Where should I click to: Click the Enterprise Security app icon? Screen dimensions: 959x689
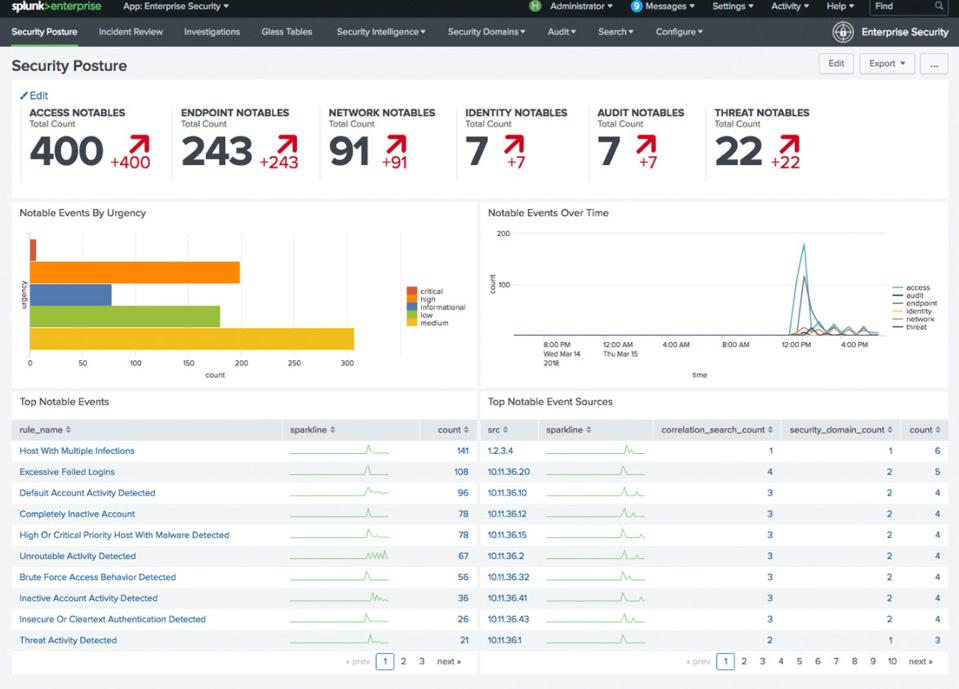coord(844,32)
